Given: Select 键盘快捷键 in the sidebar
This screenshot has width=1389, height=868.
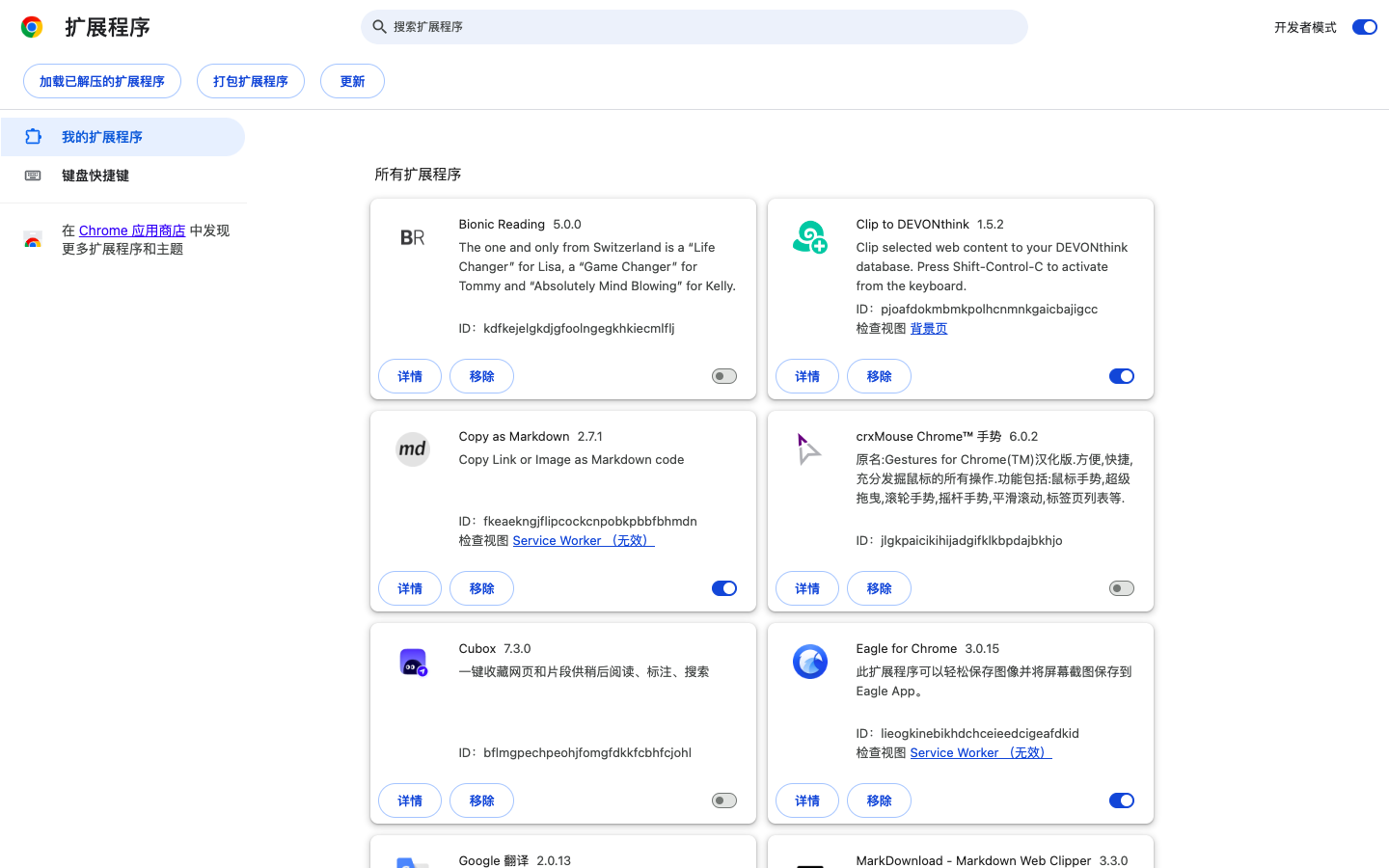Looking at the screenshot, I should pos(93,175).
